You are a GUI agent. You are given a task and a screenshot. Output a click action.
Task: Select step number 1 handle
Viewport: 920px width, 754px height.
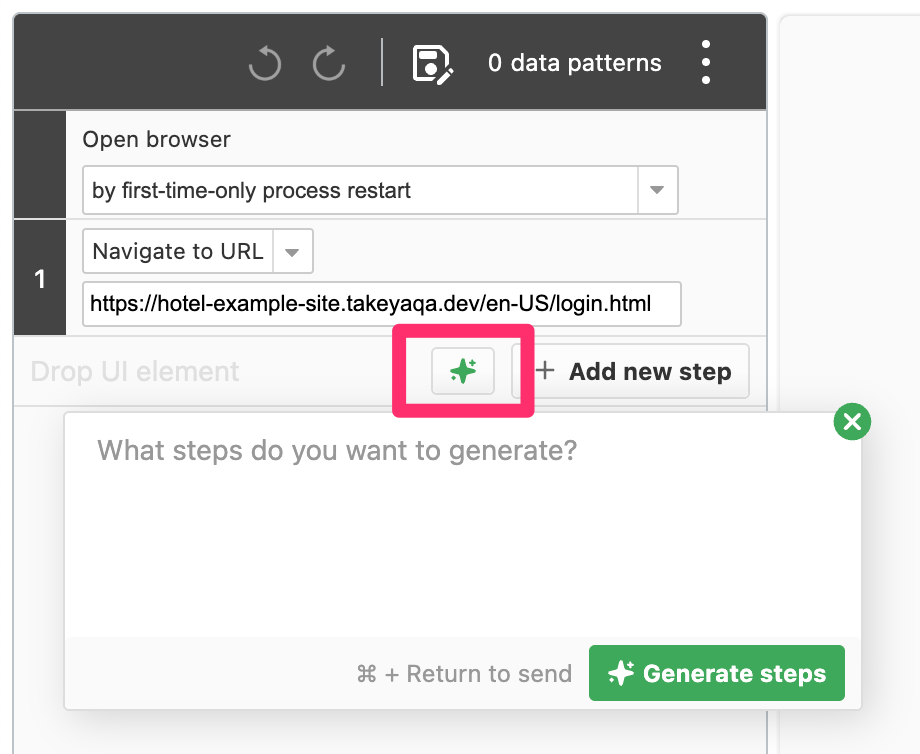[x=40, y=278]
